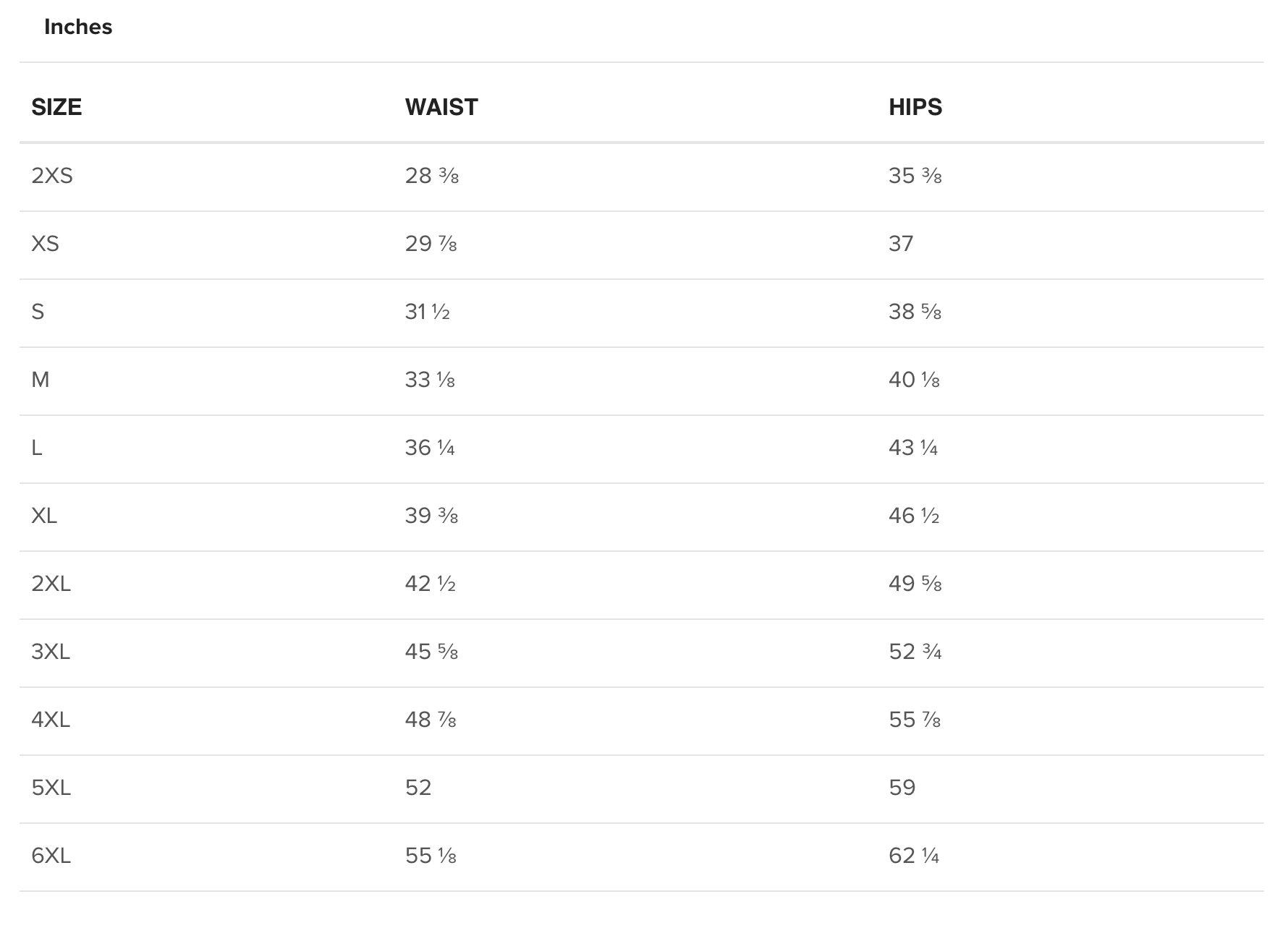Select the 2XL size row label
The width and height of the screenshot is (1288, 949).
tap(51, 584)
